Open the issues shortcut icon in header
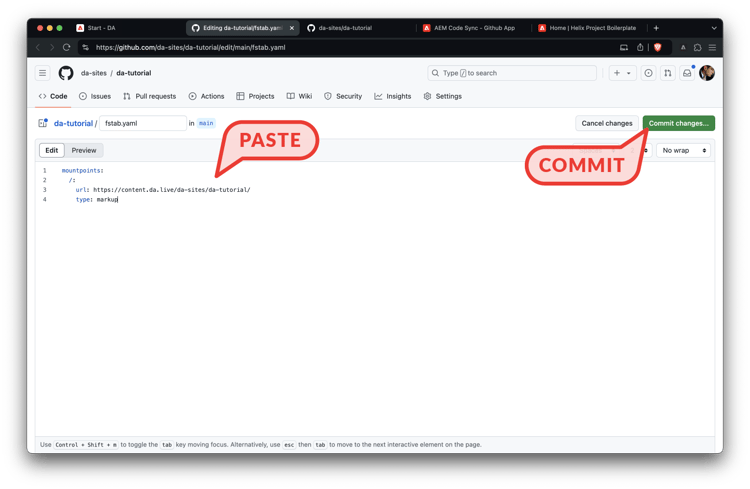750x489 pixels. pyautogui.click(x=648, y=73)
